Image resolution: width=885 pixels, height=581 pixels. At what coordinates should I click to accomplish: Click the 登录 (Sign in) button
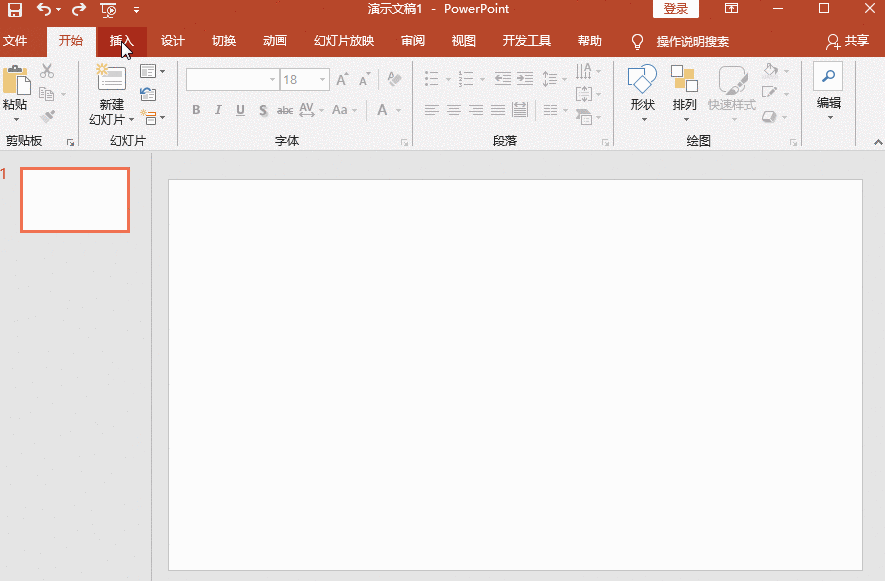click(x=676, y=9)
